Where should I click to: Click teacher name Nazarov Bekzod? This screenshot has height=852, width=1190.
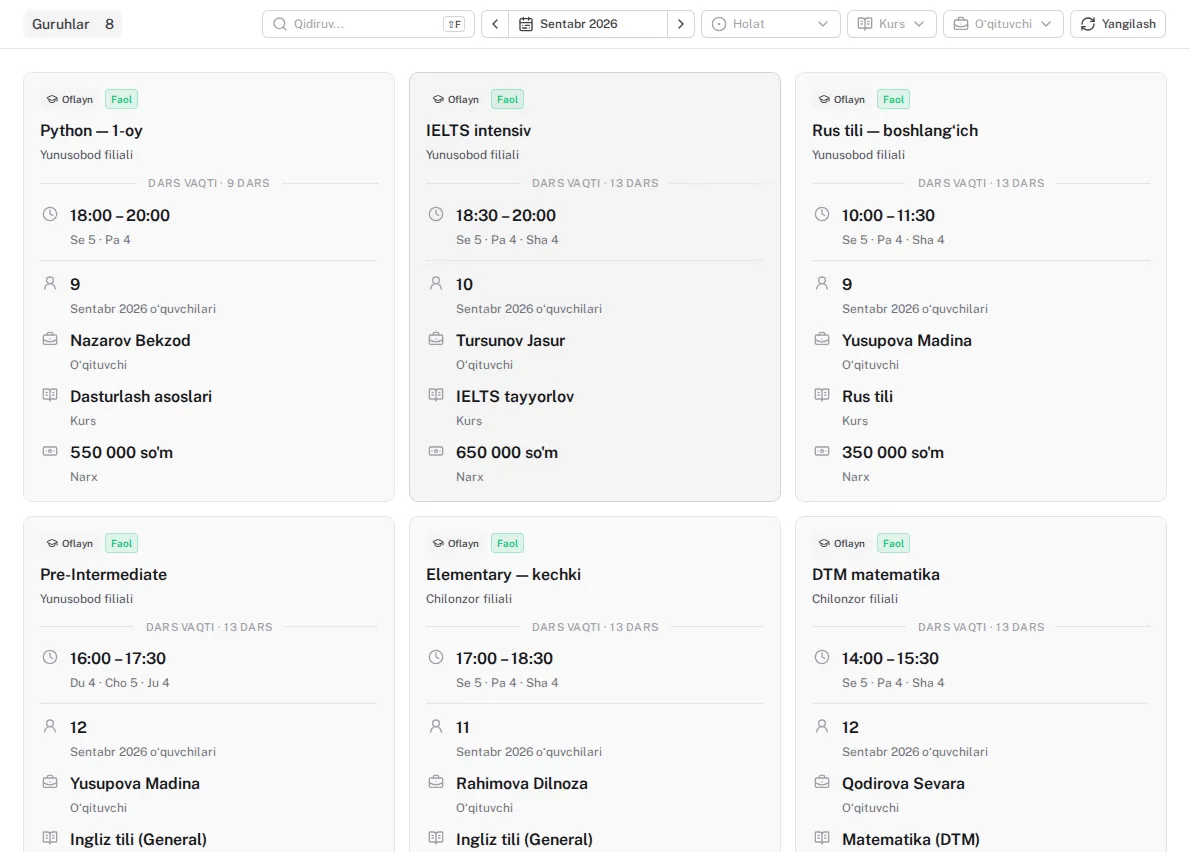pyautogui.click(x=130, y=340)
